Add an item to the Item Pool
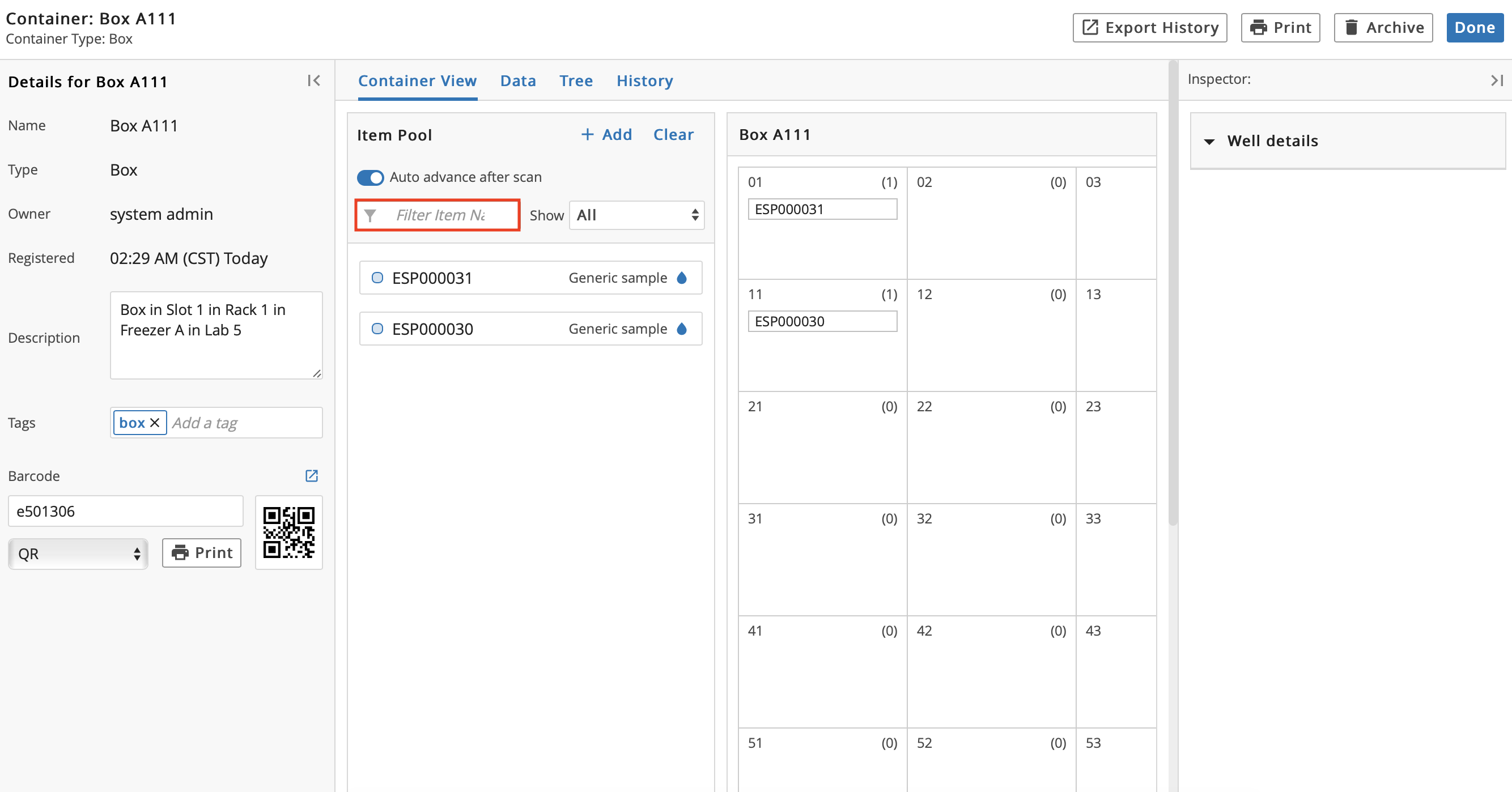 tap(606, 134)
